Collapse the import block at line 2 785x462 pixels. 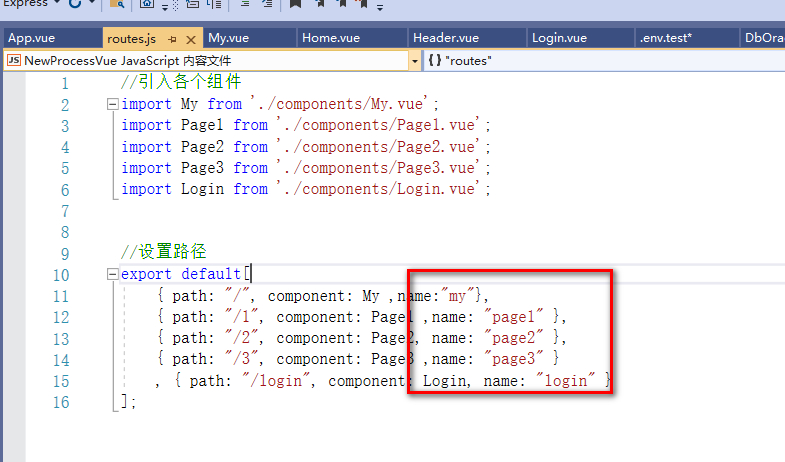[113, 104]
